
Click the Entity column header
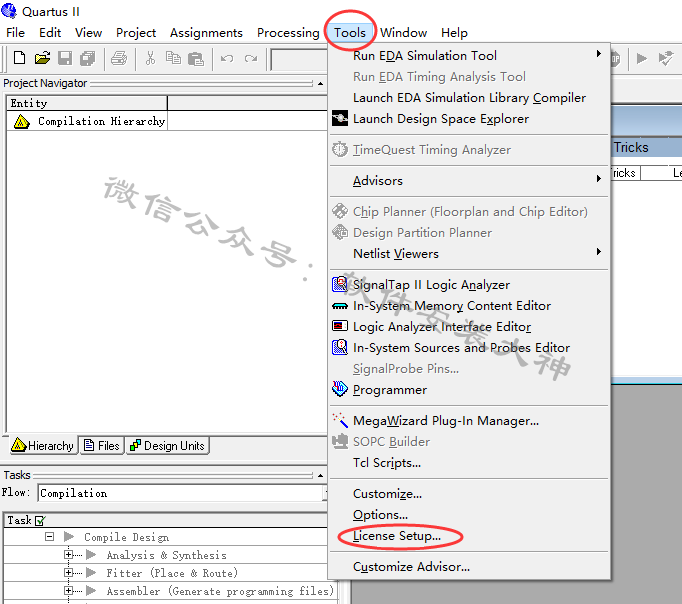(87, 103)
